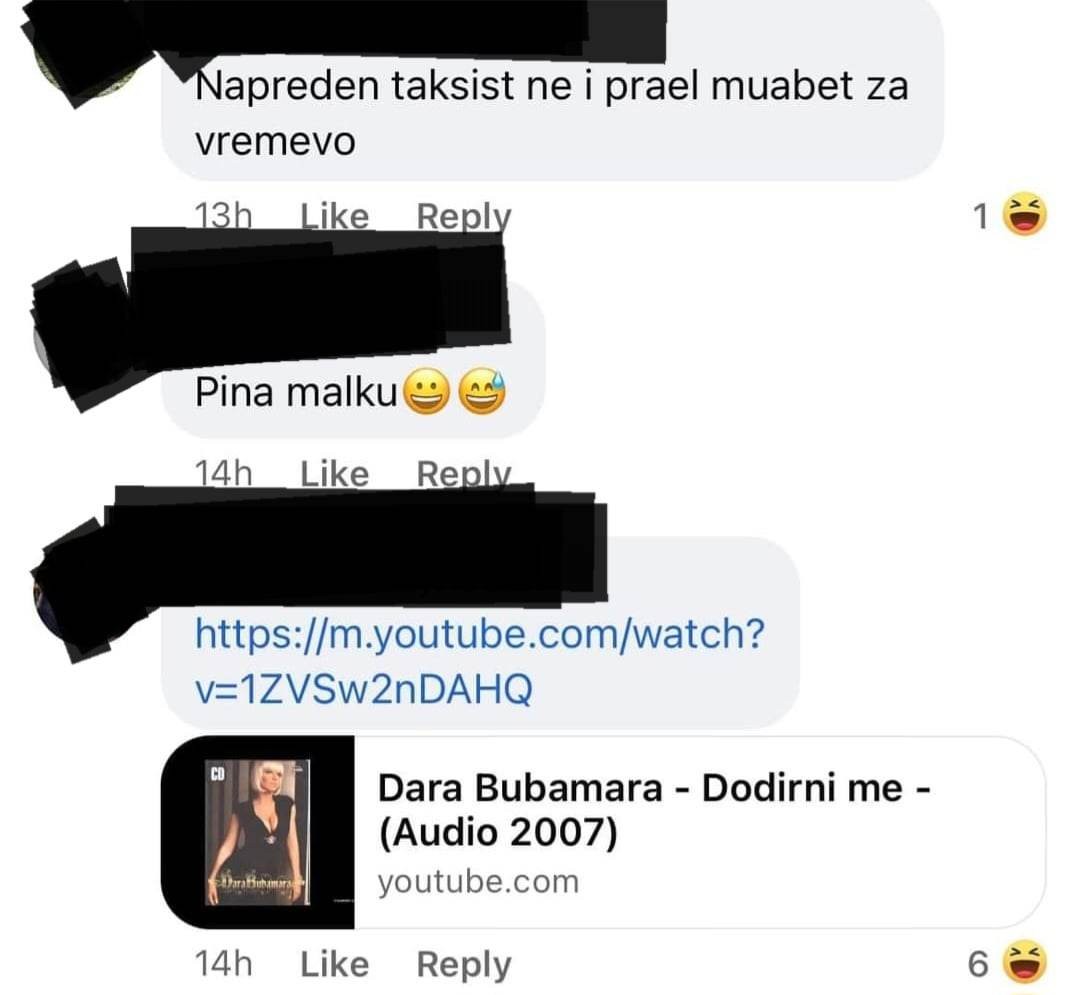Click laughing reaction emoji beside count 6
Image resolution: width=1075 pixels, height=995 pixels.
[x=1025, y=962]
